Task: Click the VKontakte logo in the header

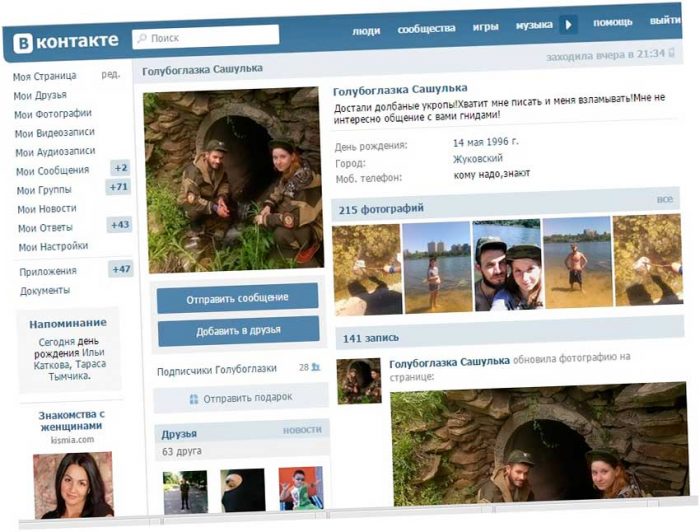Action: tap(65, 41)
